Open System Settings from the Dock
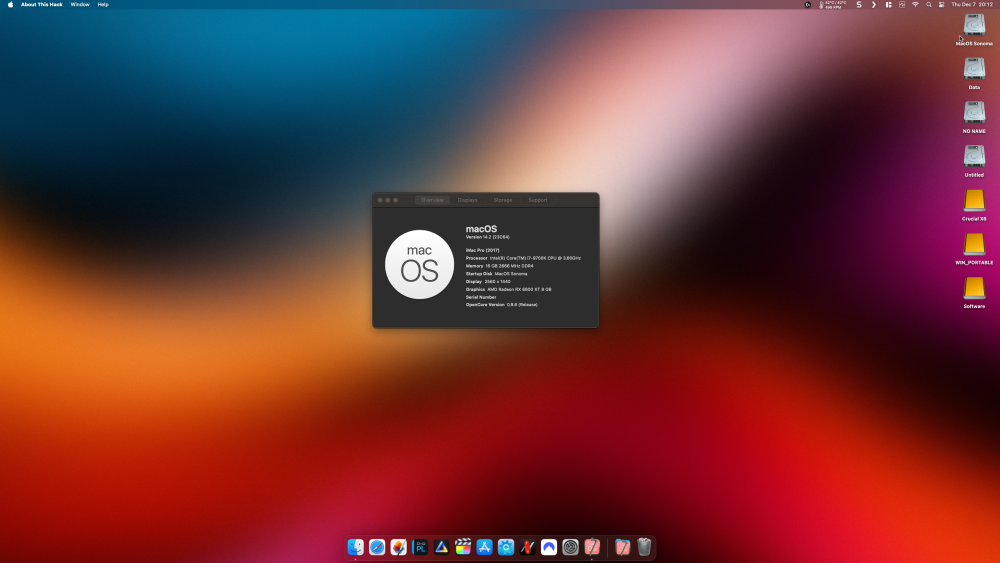1000x563 pixels. (570, 547)
